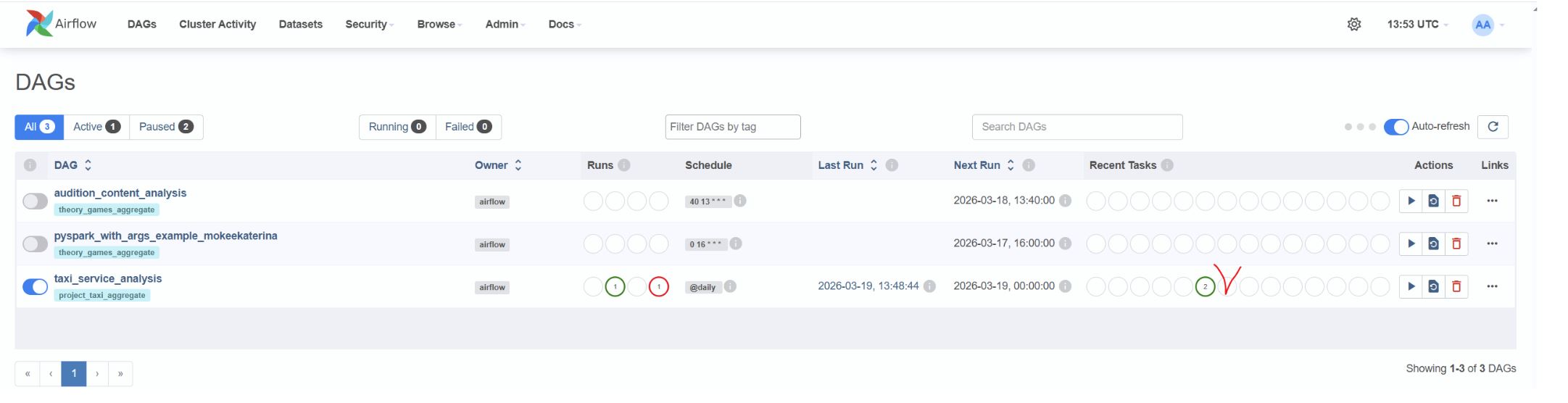The height and width of the screenshot is (403, 1568).
Task: Open more links for audition_content_analysis
Action: click(x=1492, y=201)
